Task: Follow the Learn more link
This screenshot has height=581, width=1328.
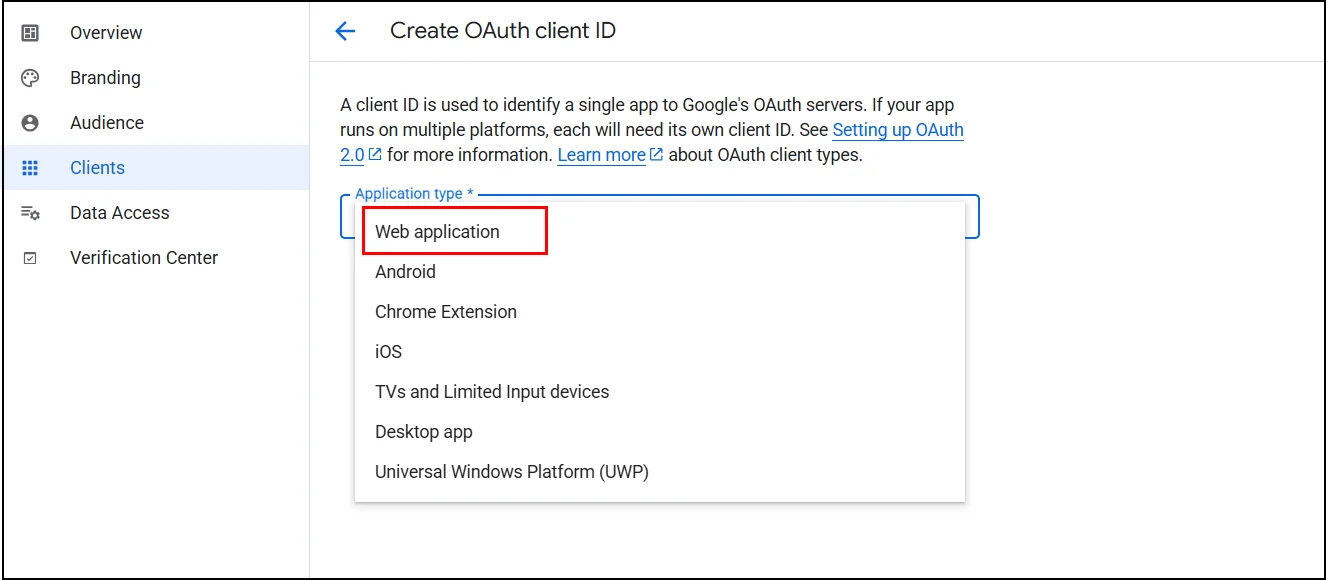Action: 601,155
